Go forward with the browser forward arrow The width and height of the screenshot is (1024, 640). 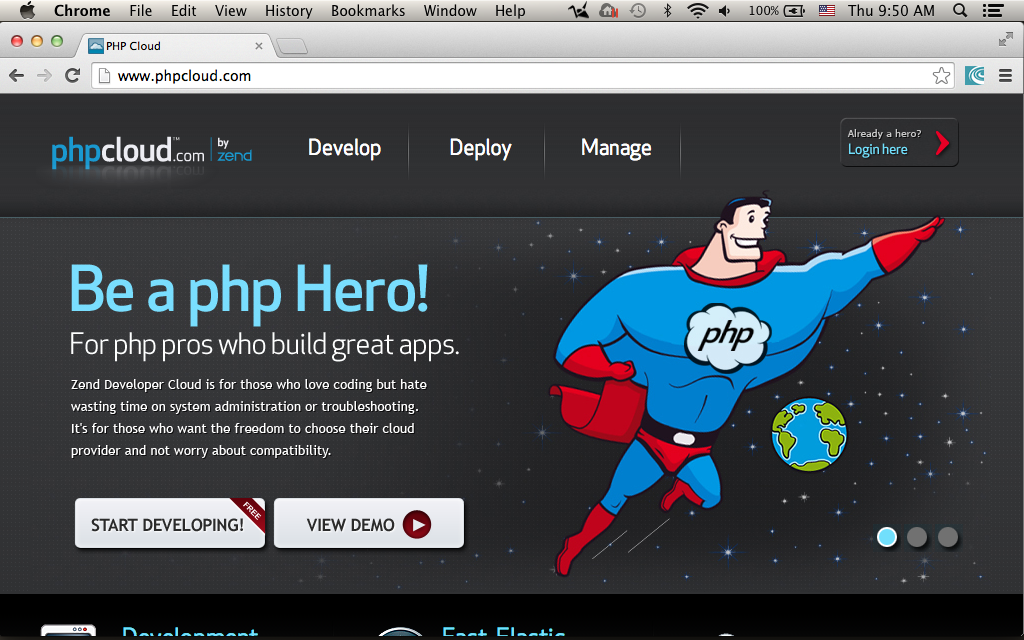[x=44, y=76]
